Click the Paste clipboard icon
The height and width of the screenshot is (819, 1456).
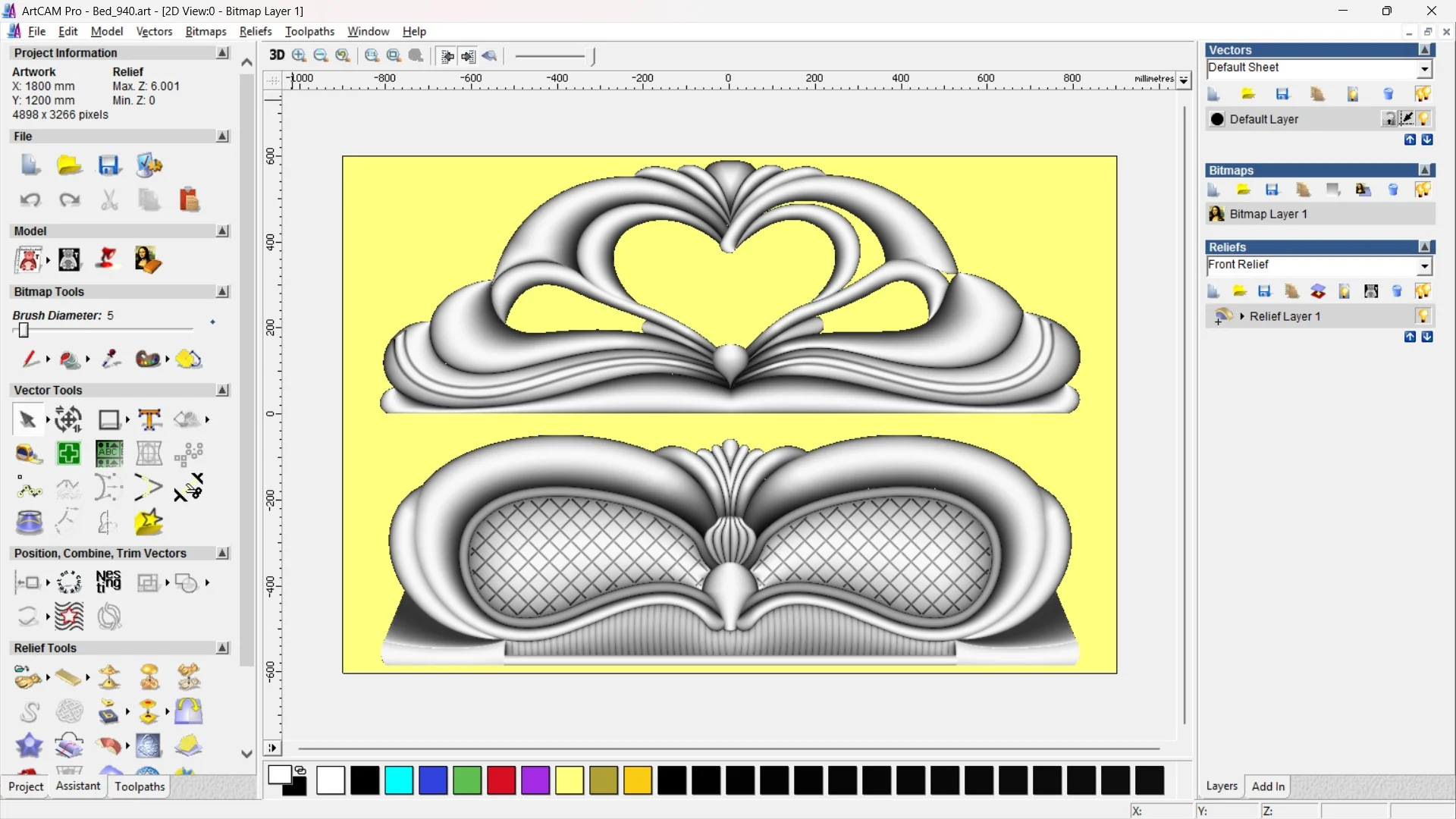(189, 200)
